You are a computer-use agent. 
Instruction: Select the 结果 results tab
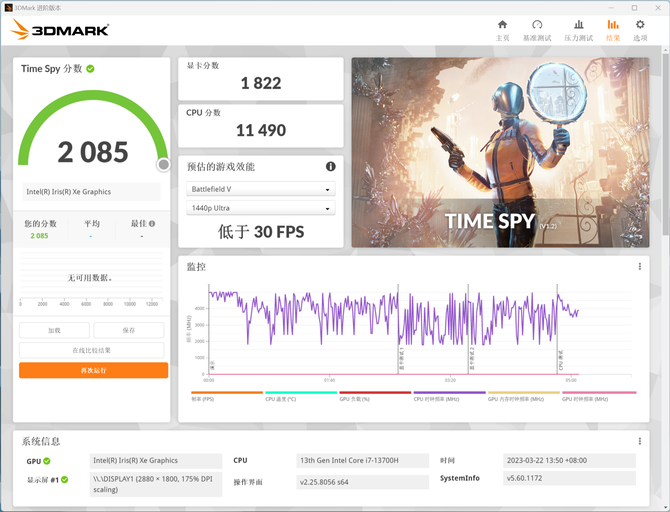(613, 30)
